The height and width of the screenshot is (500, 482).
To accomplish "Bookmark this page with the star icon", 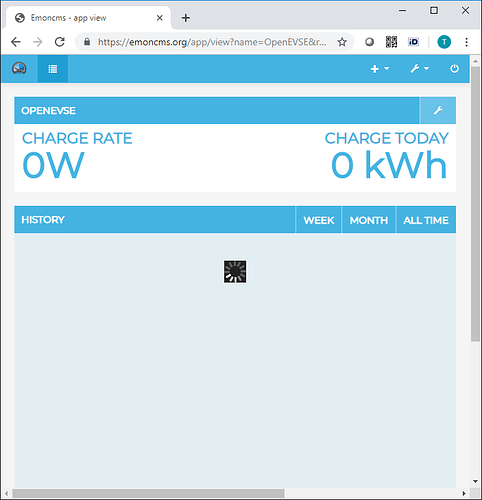I will [x=342, y=42].
